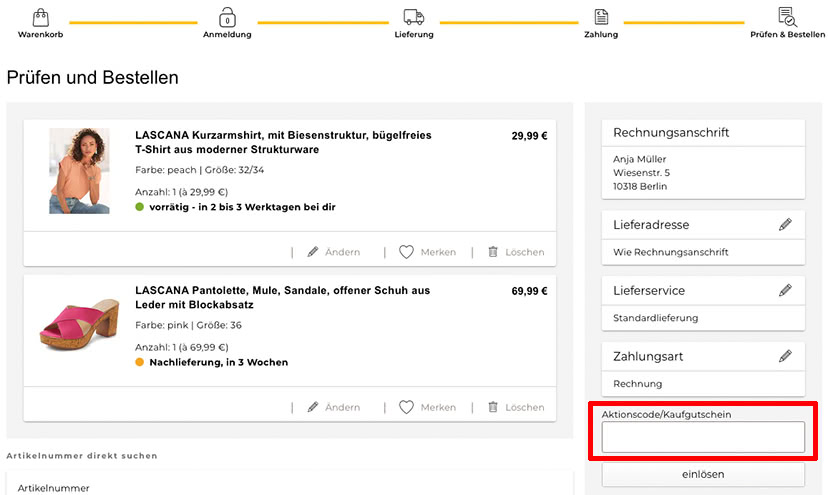The height and width of the screenshot is (495, 828).
Task: Click 'Standardlieferung' text
Action: (x=655, y=318)
